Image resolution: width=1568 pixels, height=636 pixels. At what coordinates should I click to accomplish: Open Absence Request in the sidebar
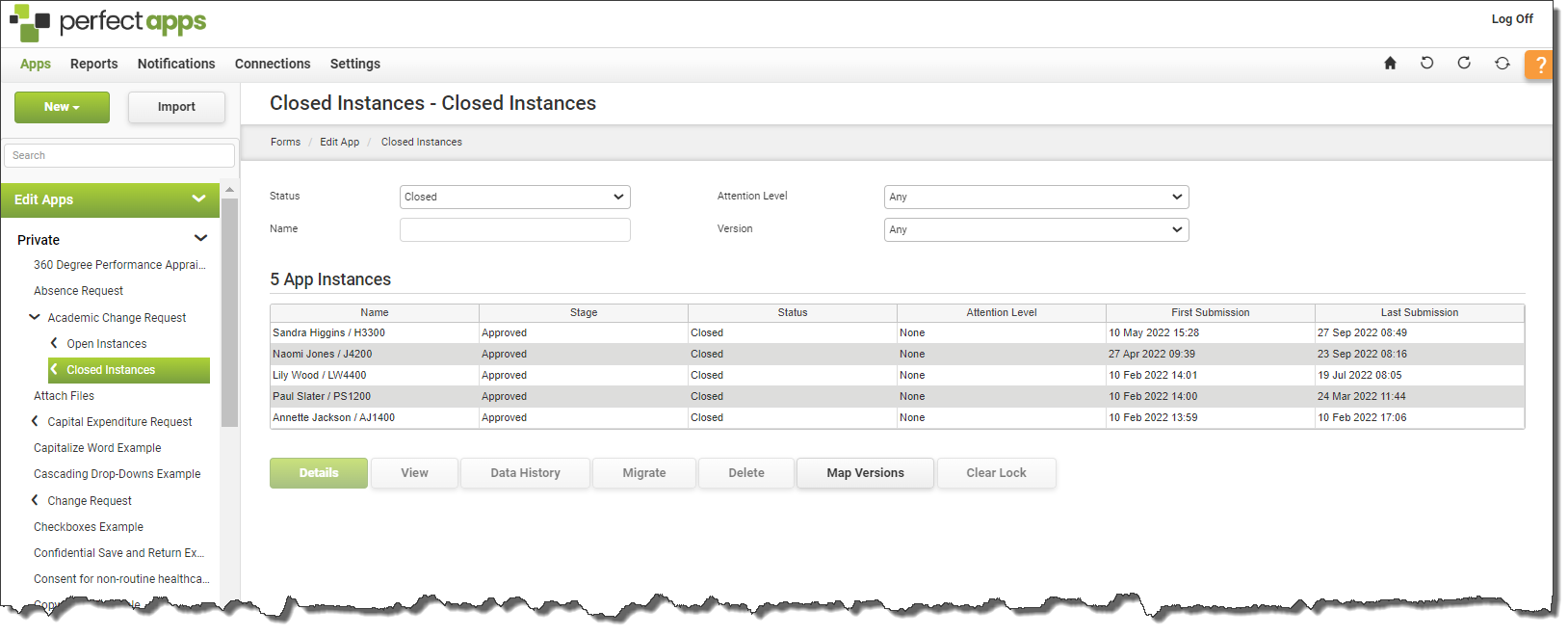pyautogui.click(x=78, y=290)
